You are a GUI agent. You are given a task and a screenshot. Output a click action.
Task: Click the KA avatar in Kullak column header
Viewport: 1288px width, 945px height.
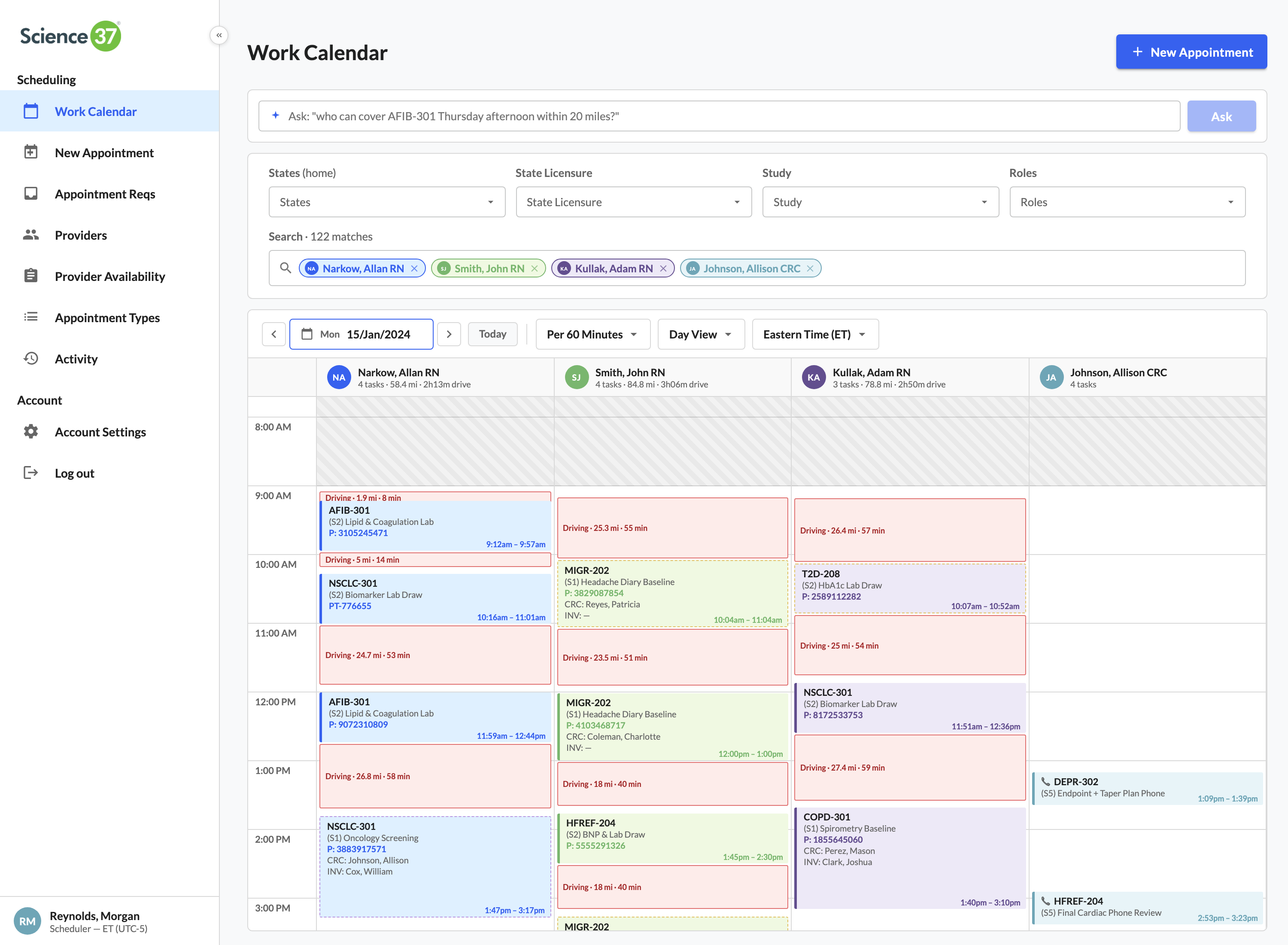click(x=814, y=378)
